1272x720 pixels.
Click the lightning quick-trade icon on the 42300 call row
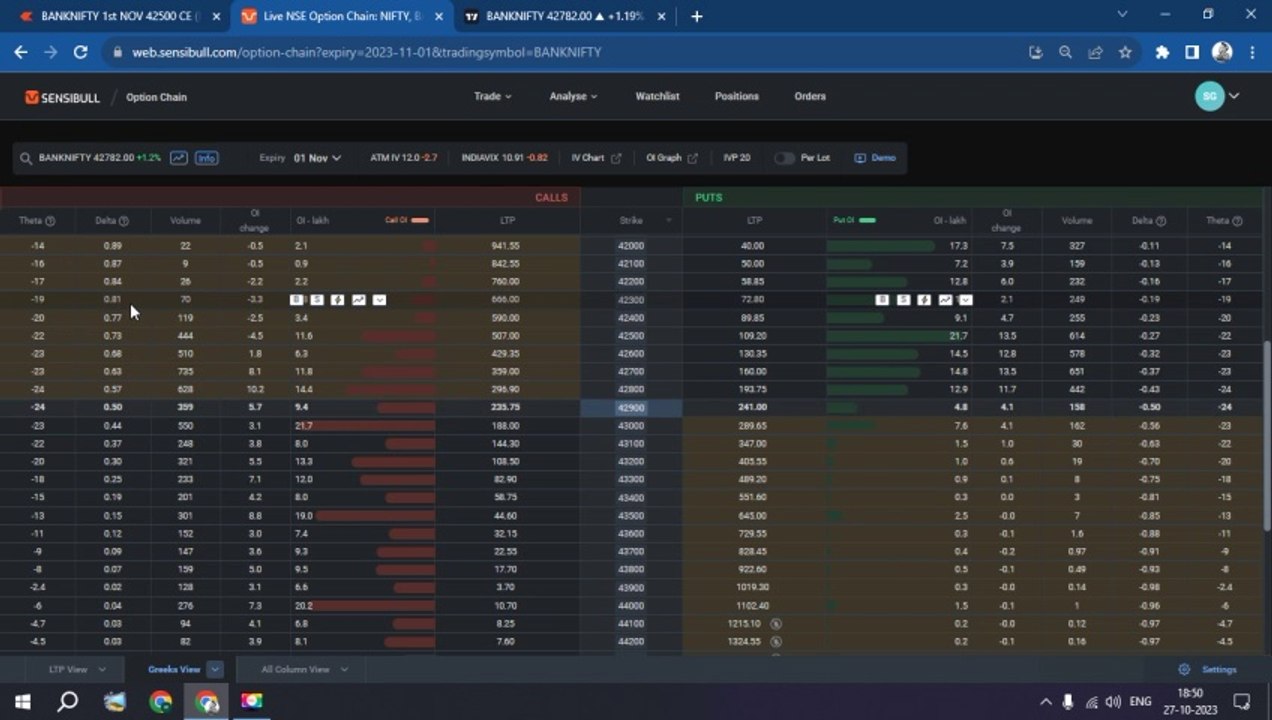[x=338, y=300]
